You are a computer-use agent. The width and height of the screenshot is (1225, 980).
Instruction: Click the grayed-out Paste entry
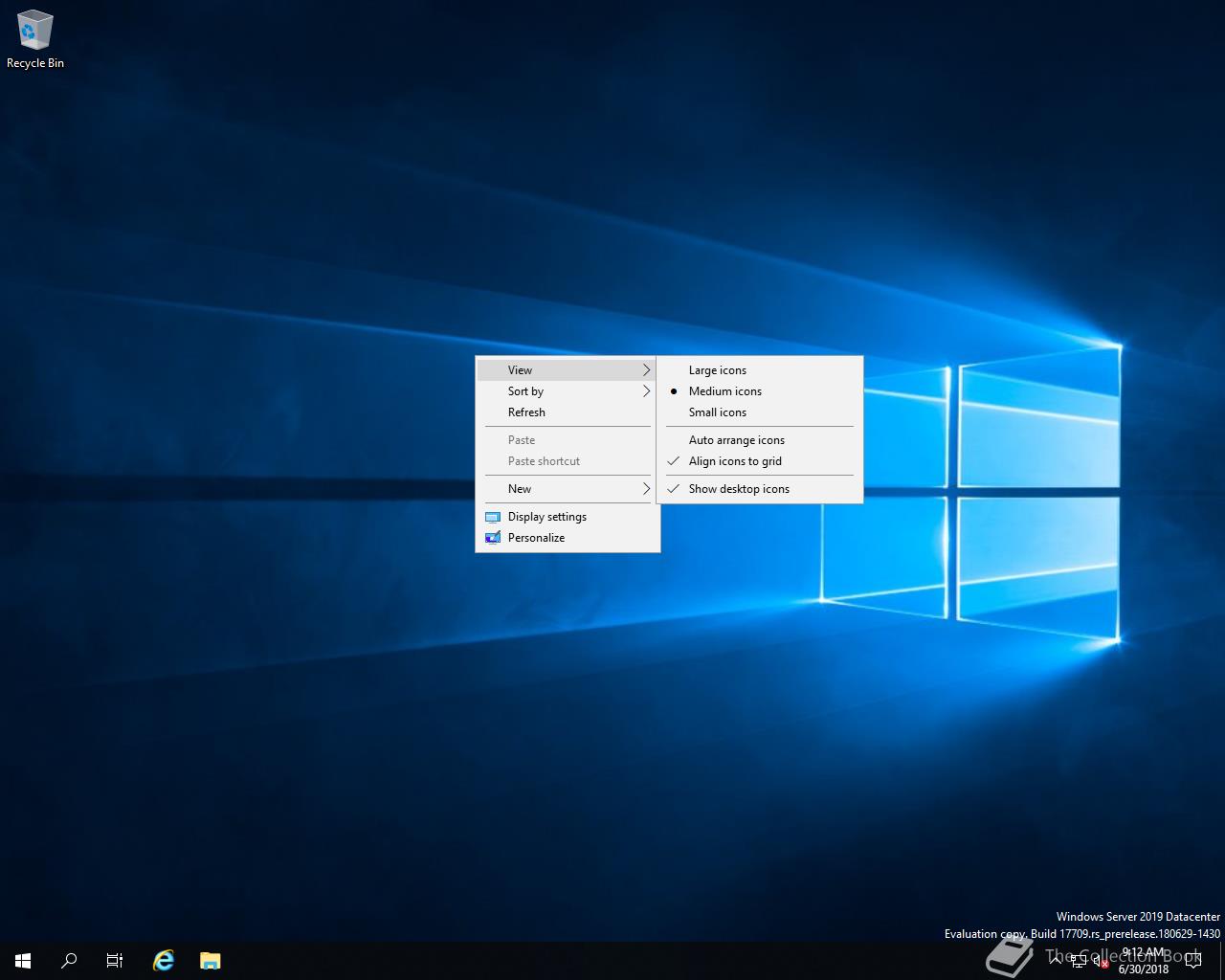point(568,440)
